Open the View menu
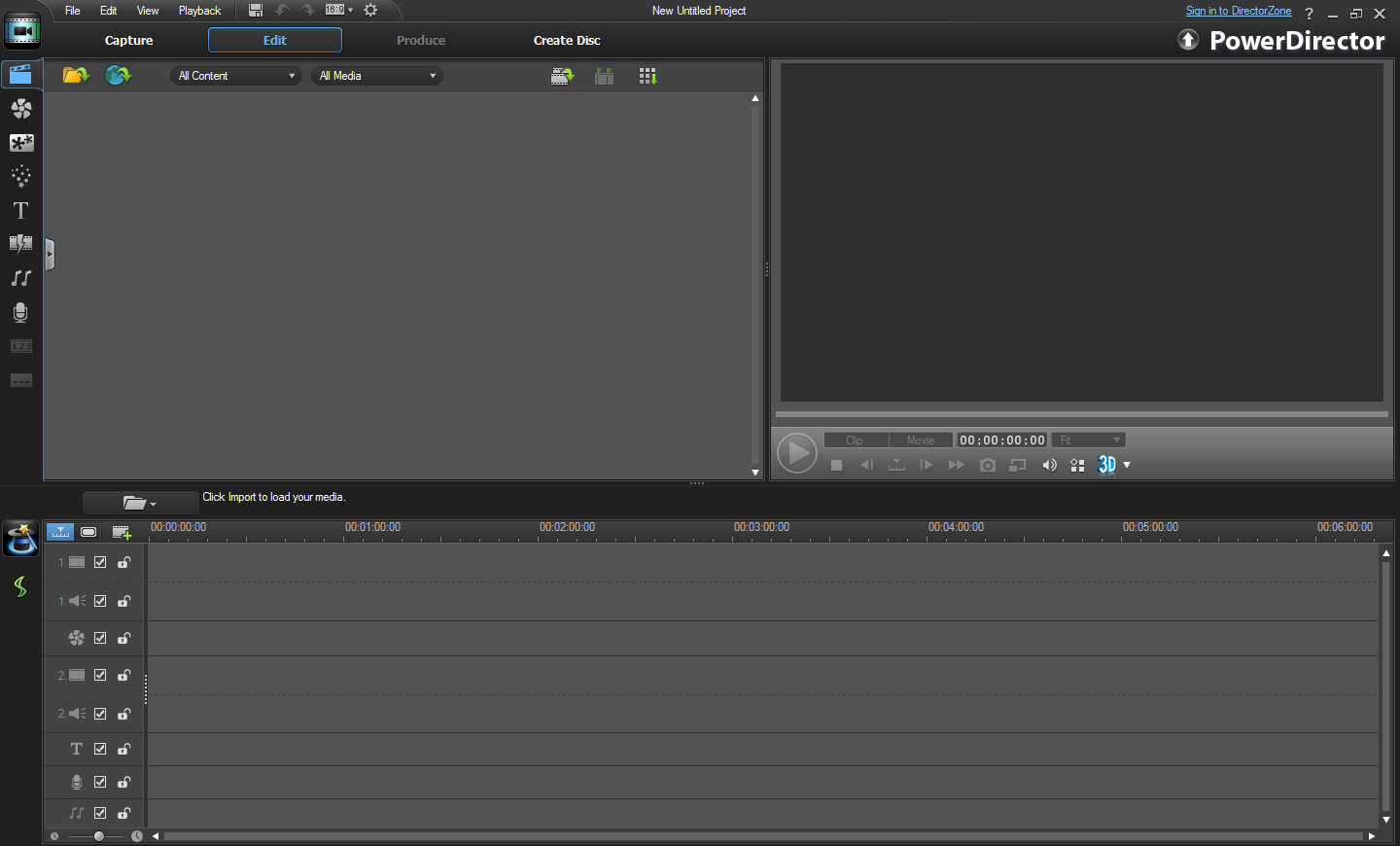1400x846 pixels. click(148, 11)
